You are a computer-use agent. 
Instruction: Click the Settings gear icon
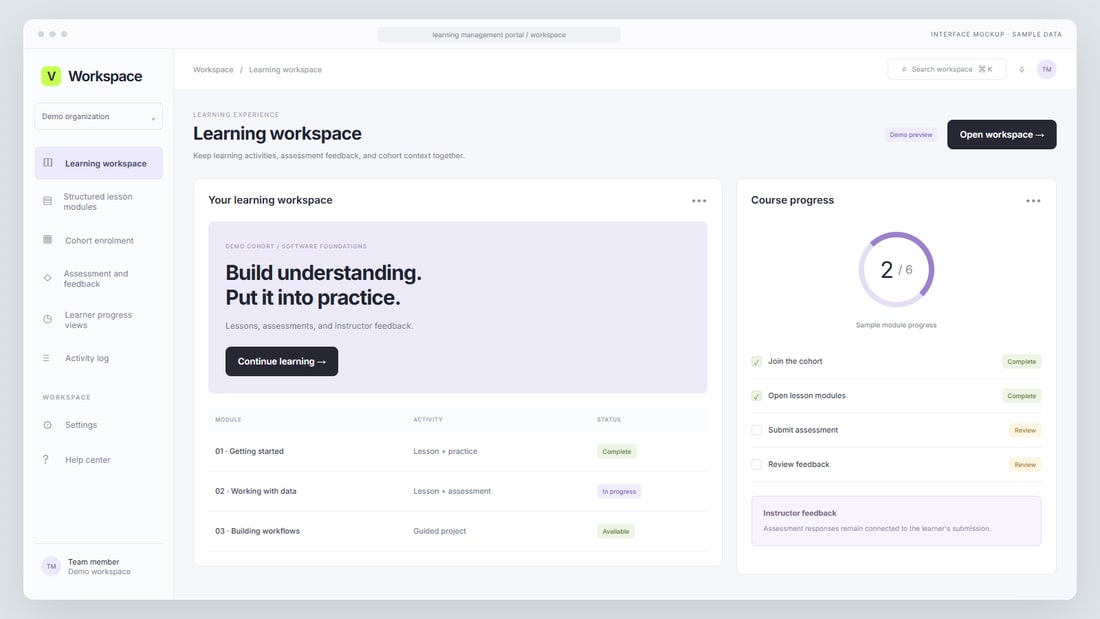48,425
